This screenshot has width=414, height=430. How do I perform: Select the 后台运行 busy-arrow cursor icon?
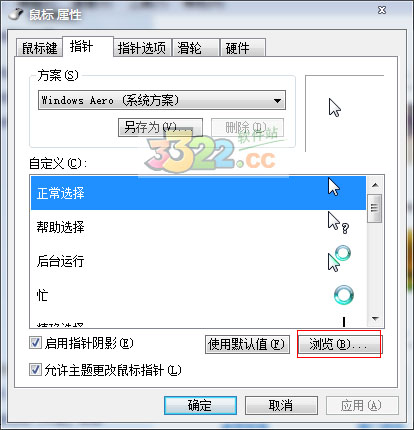339,258
